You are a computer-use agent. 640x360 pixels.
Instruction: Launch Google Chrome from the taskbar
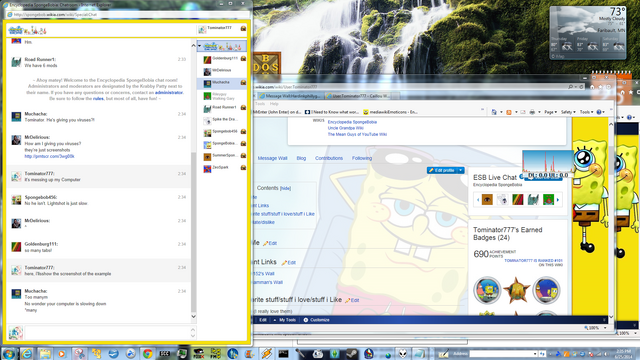147,353
